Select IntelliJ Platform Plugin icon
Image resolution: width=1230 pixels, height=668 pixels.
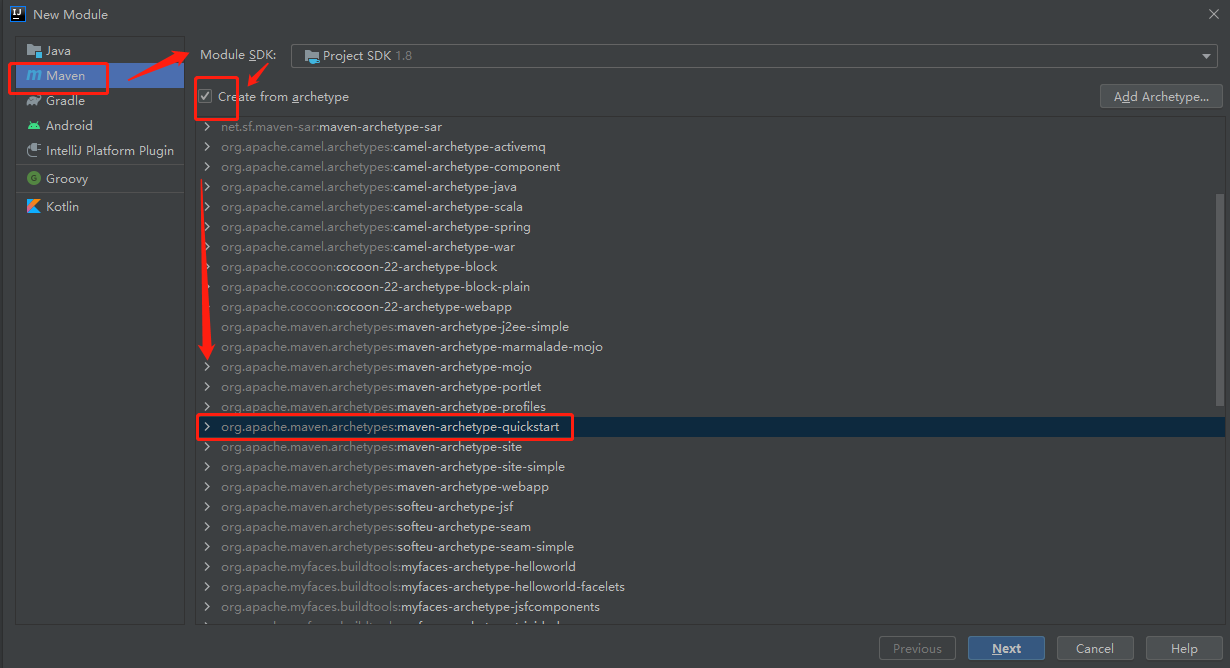tap(34, 150)
